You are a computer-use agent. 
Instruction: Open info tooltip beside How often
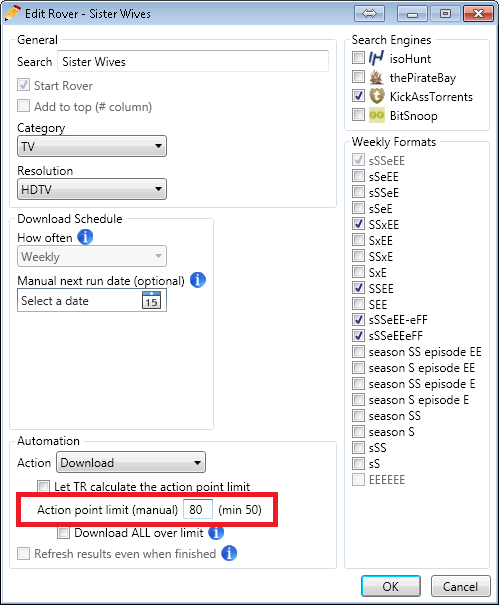[85, 237]
